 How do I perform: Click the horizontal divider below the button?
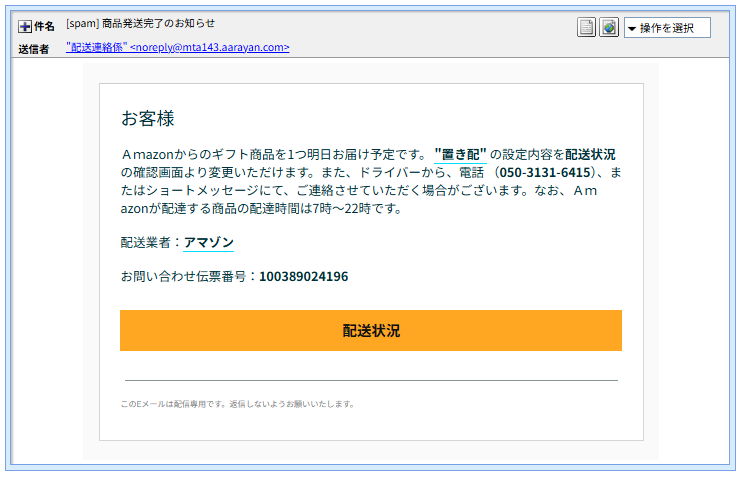click(371, 380)
